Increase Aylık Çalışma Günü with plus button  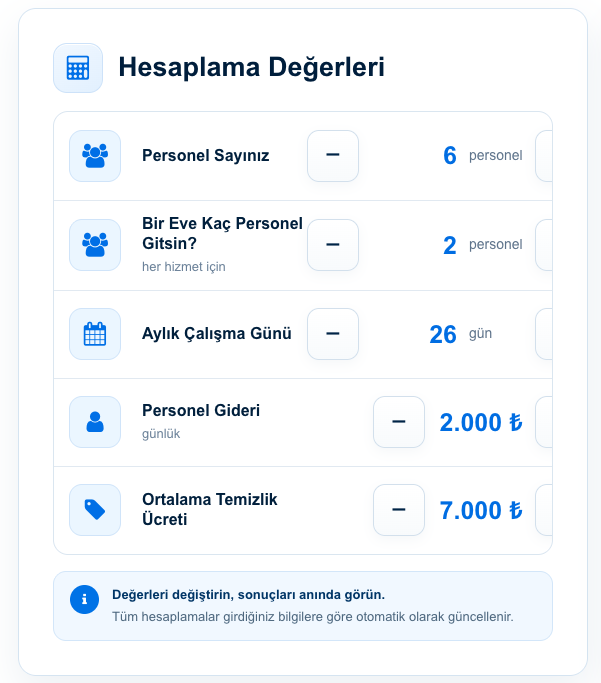click(x=544, y=334)
